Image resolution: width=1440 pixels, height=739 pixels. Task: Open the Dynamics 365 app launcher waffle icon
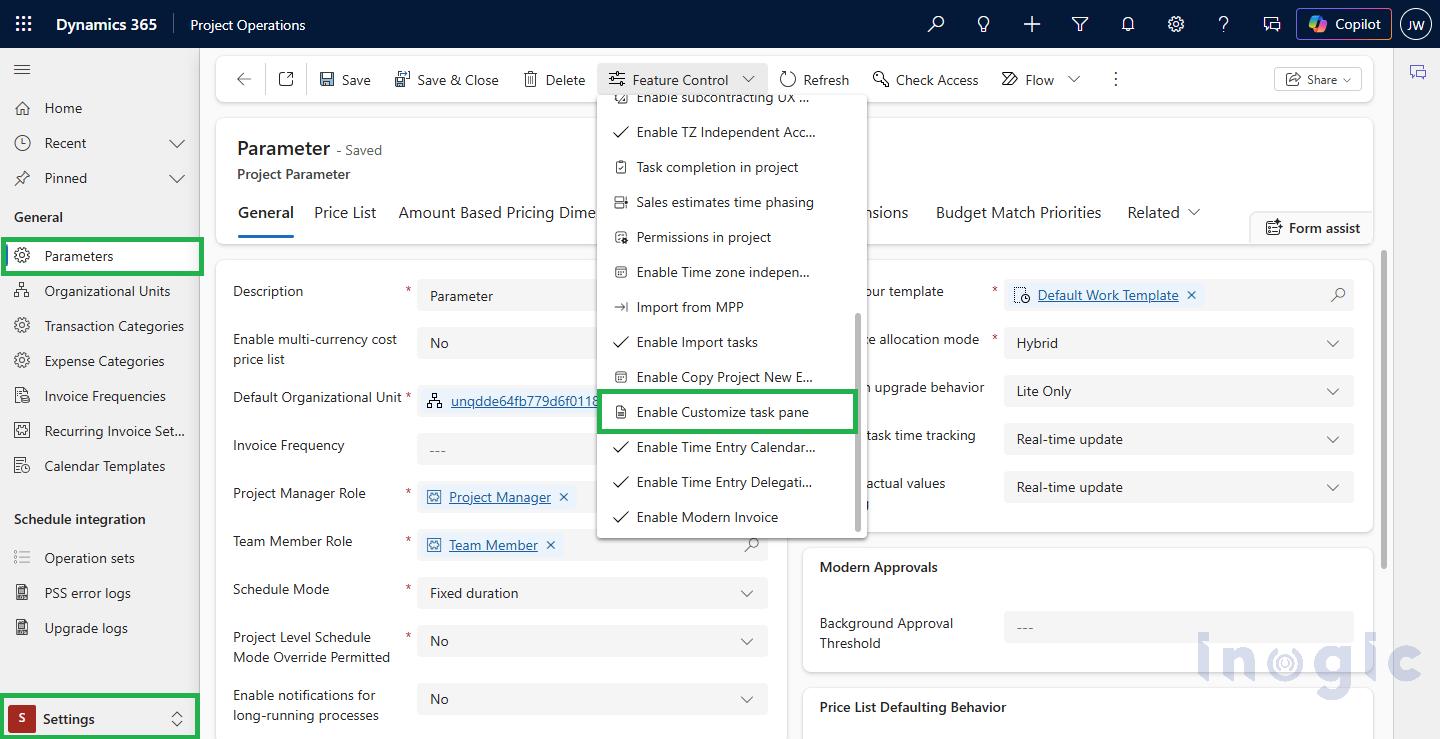[23, 23]
